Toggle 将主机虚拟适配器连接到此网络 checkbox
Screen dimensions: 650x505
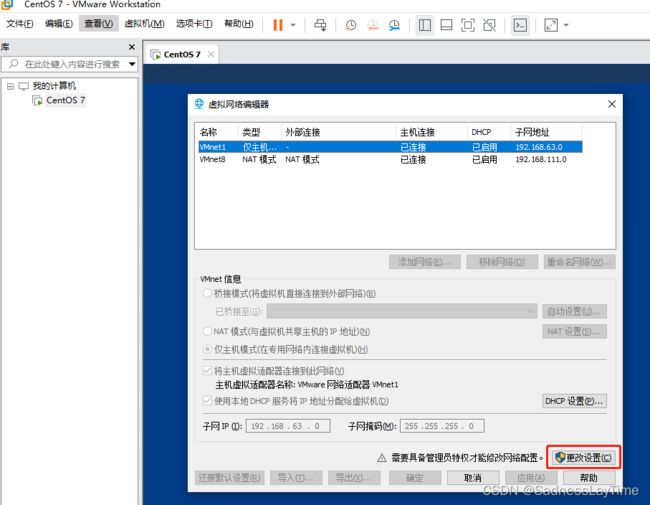pyautogui.click(x=207, y=370)
